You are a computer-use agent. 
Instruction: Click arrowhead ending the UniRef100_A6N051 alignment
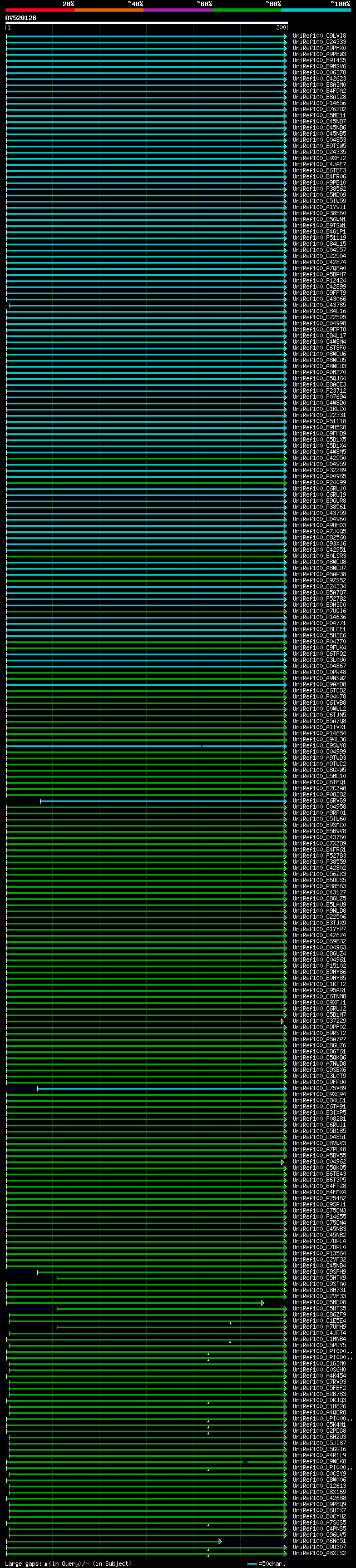(x=220, y=1542)
